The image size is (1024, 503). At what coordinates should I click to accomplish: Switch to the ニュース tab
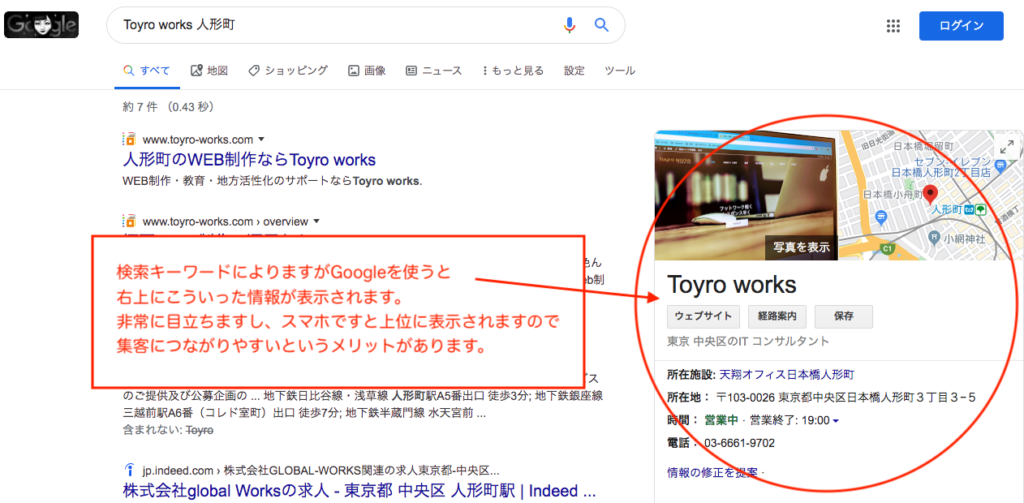pos(434,71)
